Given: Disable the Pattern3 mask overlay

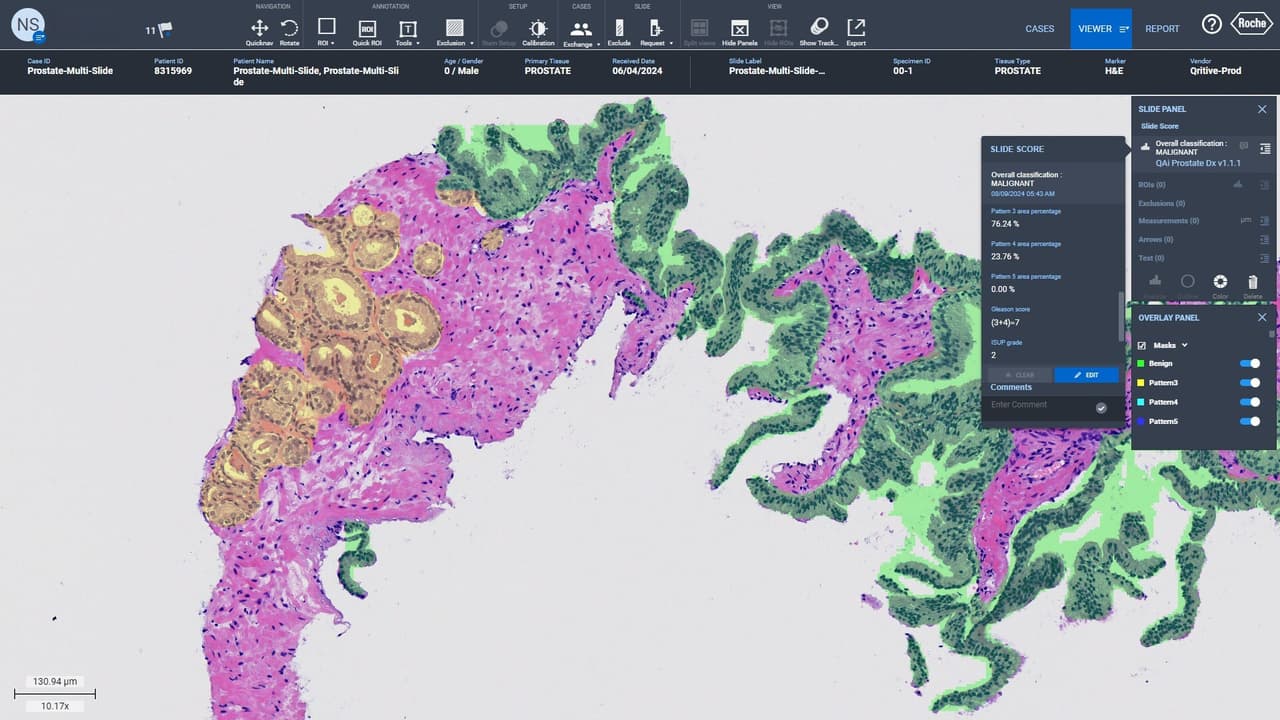Looking at the screenshot, I should 1250,382.
